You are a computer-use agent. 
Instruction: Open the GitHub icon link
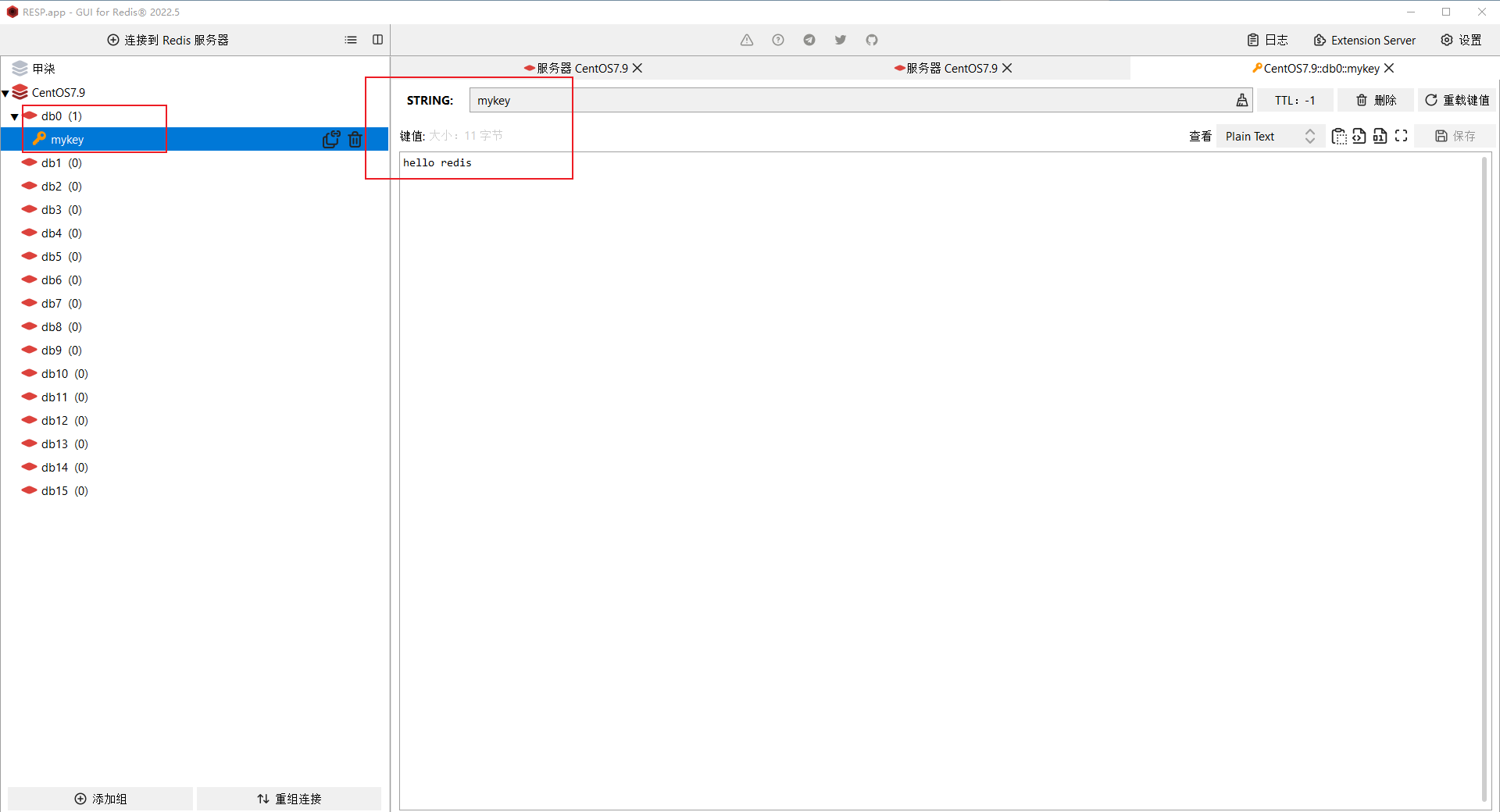point(872,40)
